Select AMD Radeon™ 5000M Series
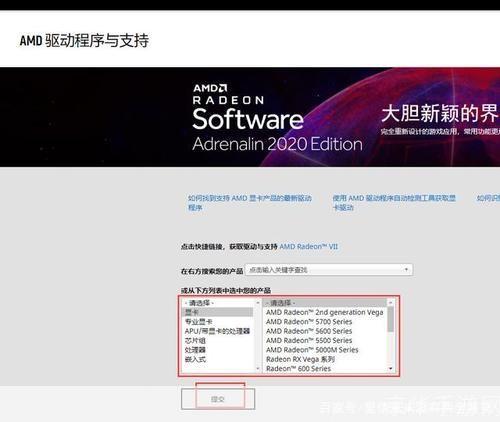Viewport: 500px width, 422px height. click(x=325, y=350)
